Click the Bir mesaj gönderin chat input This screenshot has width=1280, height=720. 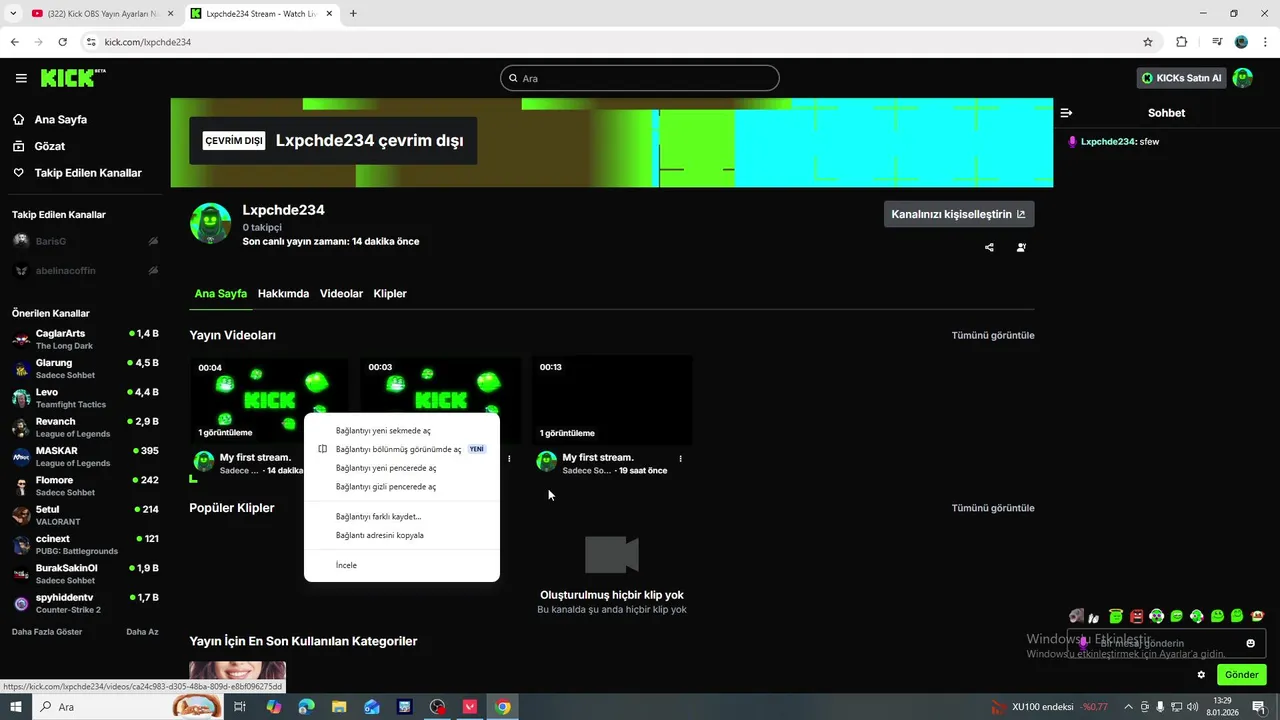point(1166,643)
